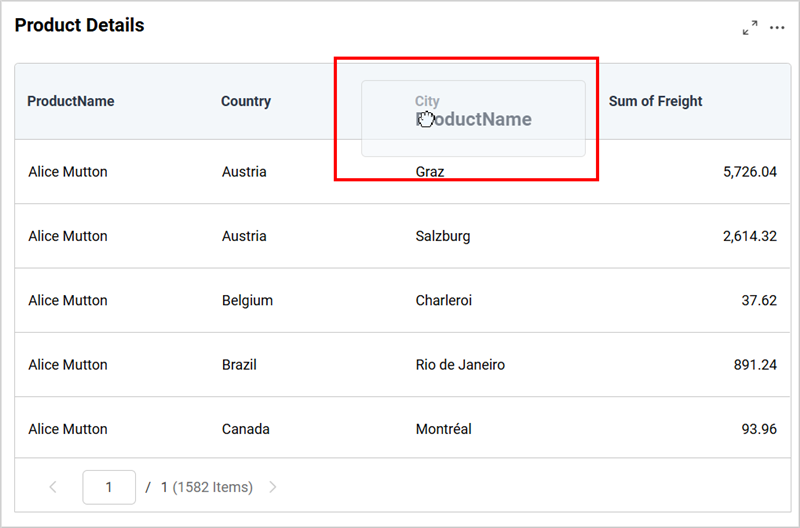Select the Charleroi city cell
This screenshot has width=800, height=528.
(x=443, y=300)
